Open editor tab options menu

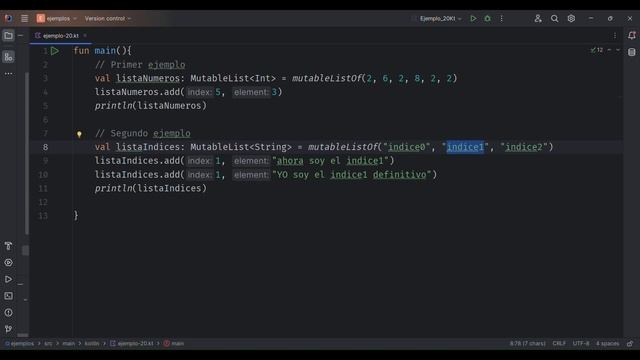tap(615, 36)
